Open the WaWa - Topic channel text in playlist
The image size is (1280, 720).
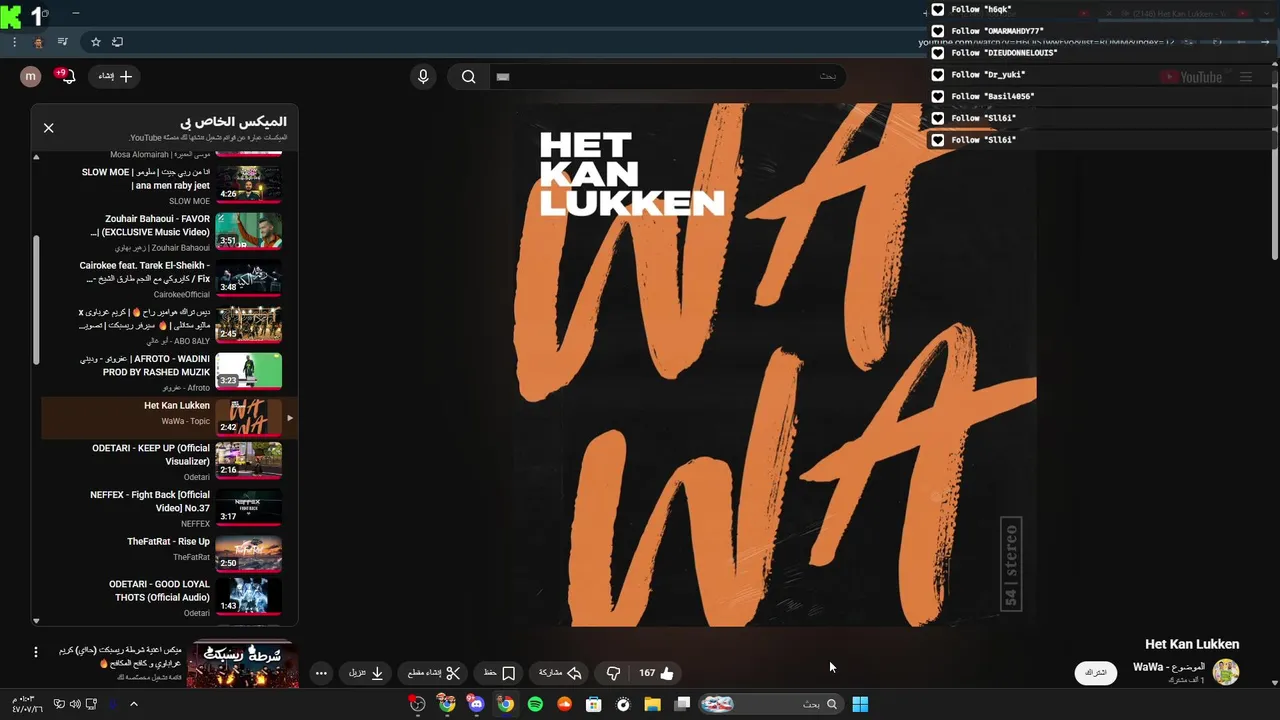point(186,422)
